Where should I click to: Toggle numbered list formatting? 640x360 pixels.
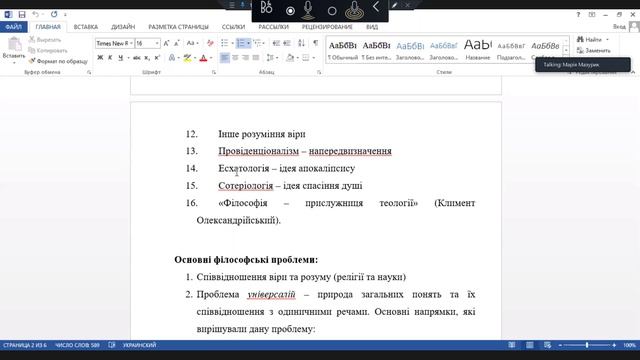[241, 43]
